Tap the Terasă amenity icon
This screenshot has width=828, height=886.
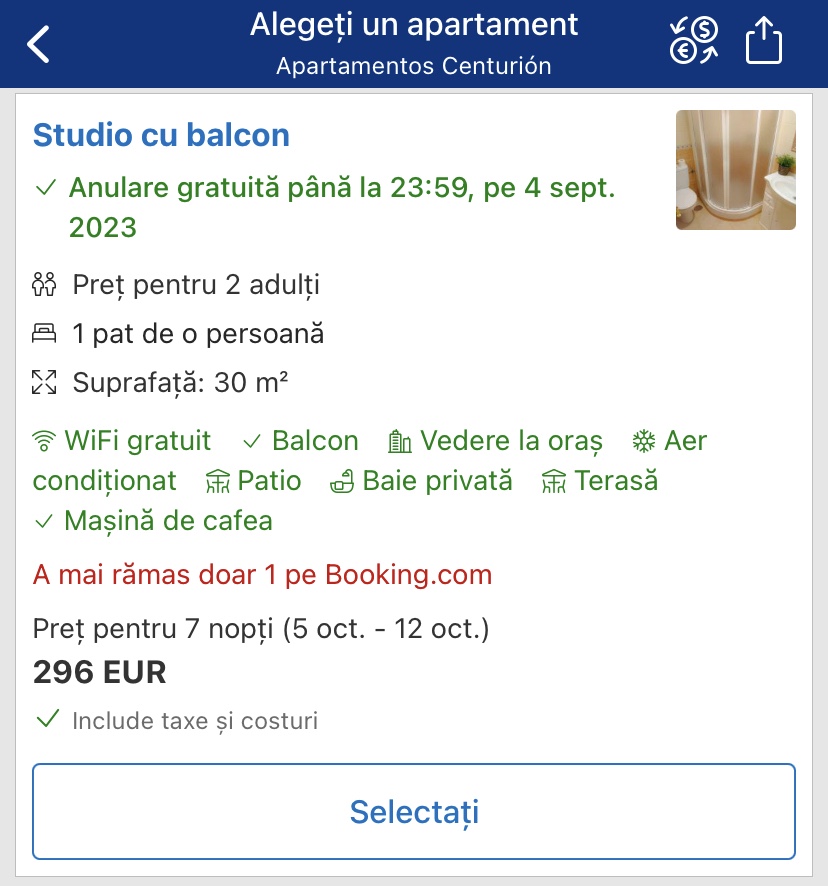(x=554, y=482)
